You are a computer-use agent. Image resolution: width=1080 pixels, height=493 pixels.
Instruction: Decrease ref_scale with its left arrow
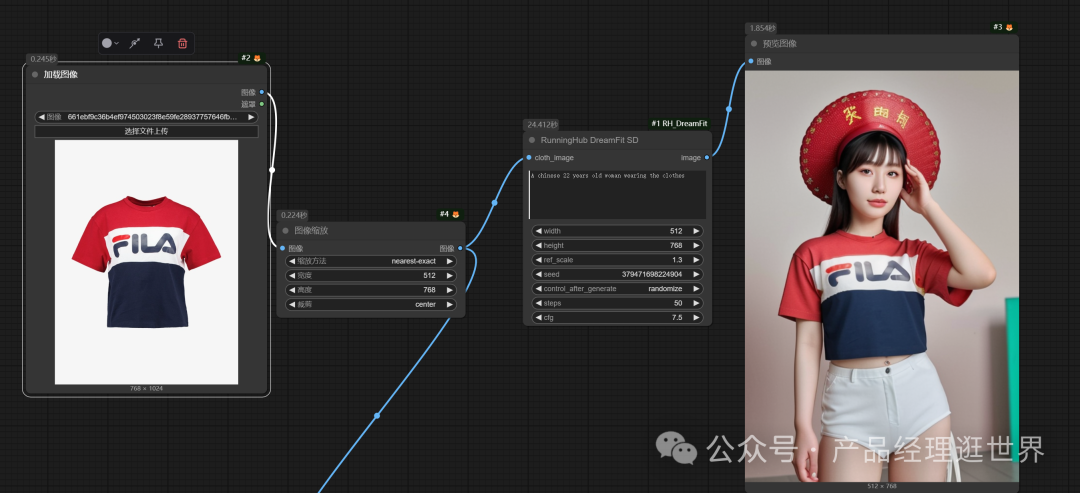(539, 260)
